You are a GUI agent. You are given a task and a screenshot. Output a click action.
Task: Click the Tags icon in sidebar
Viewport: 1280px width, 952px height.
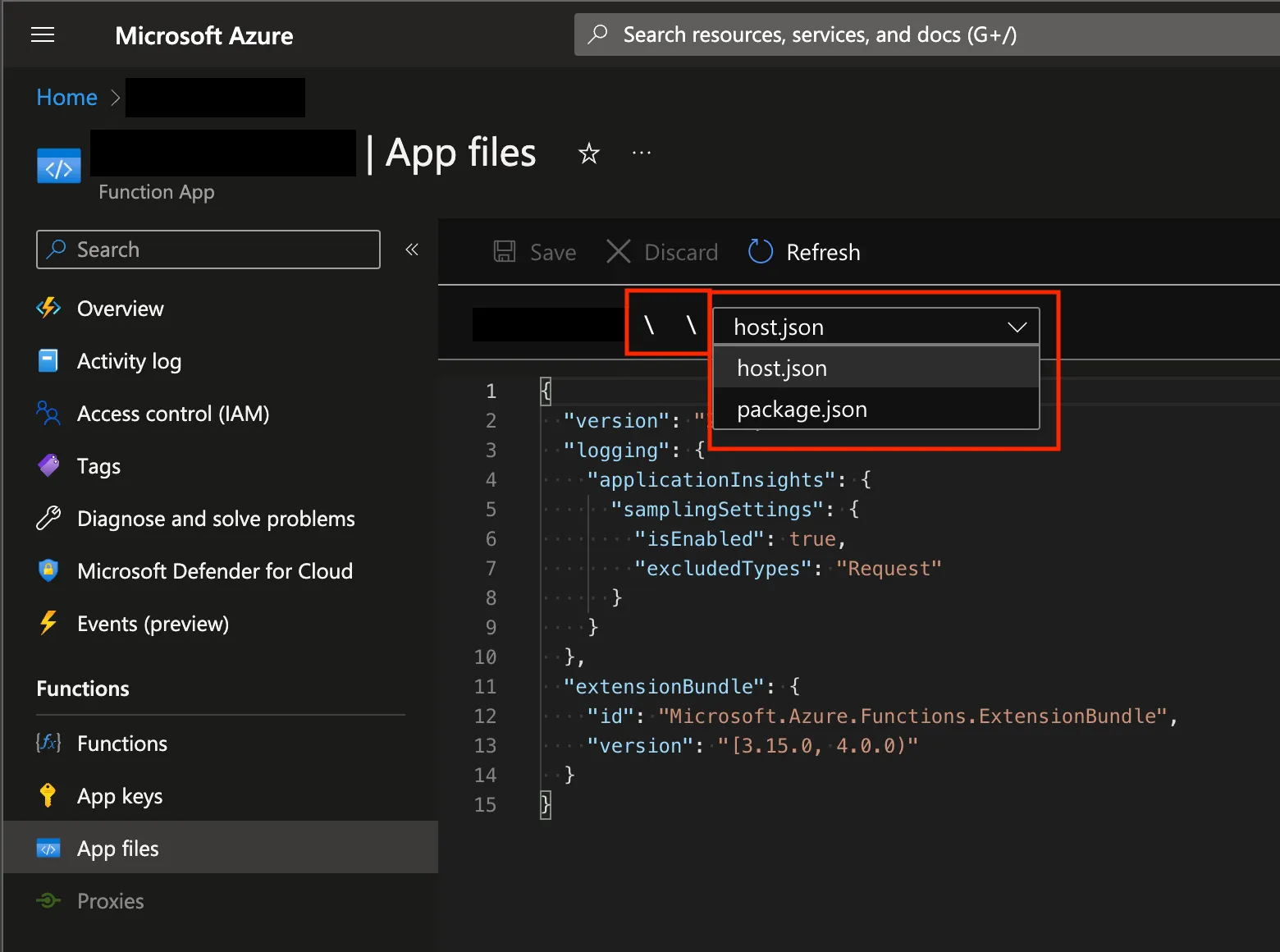[48, 466]
